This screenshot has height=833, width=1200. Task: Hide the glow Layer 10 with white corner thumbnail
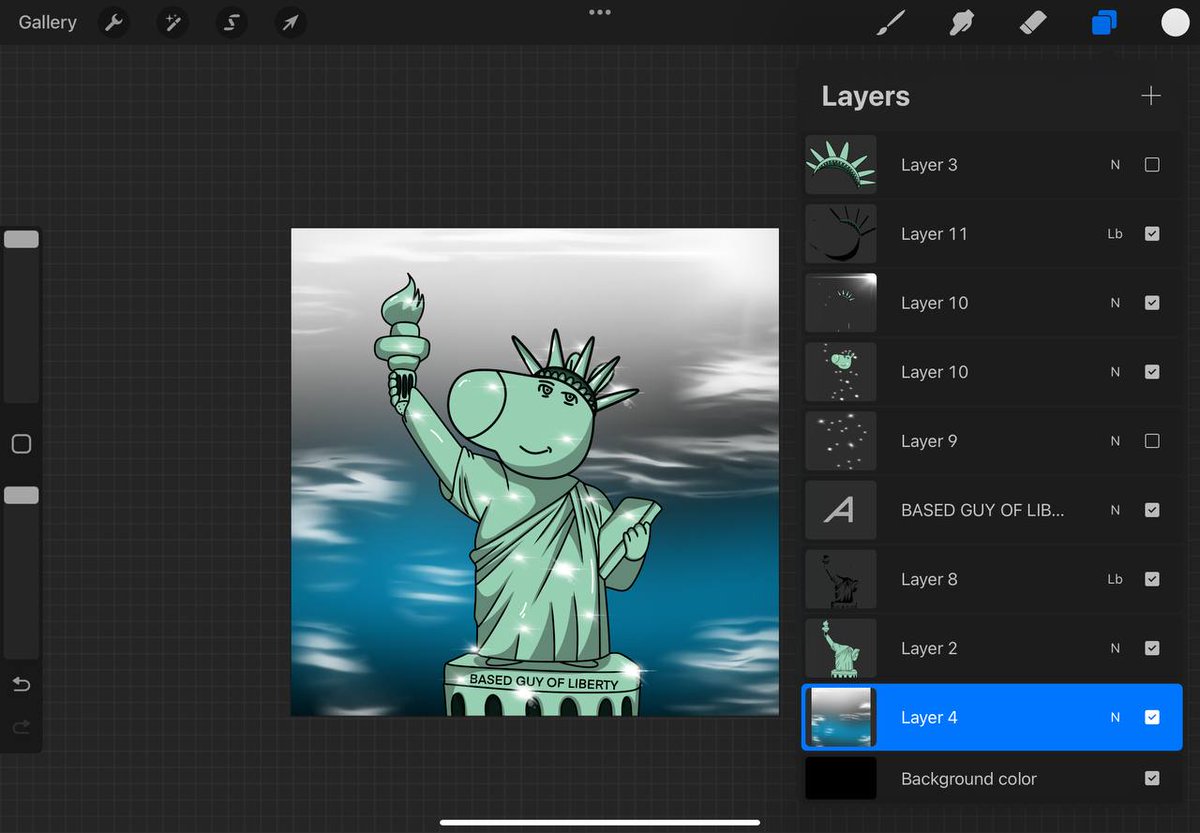pos(1152,303)
